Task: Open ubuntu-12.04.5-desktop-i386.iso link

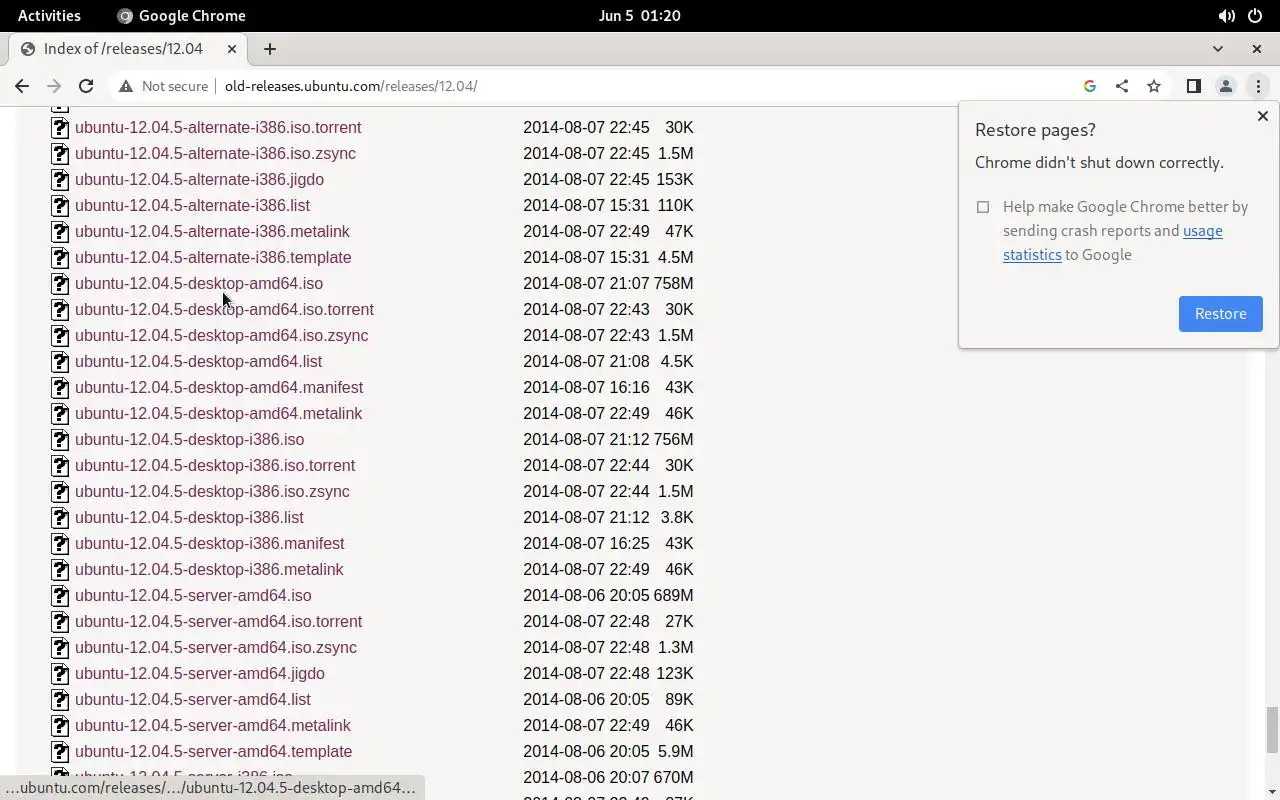Action: pos(189,439)
